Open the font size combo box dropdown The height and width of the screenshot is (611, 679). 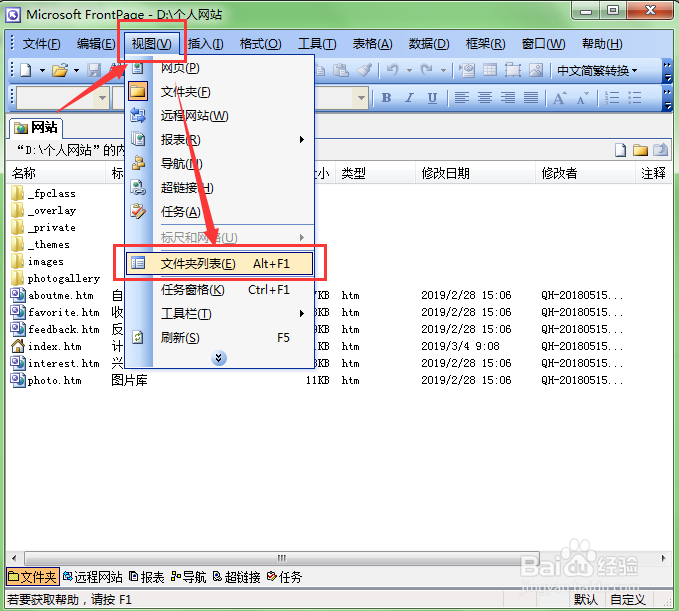361,98
